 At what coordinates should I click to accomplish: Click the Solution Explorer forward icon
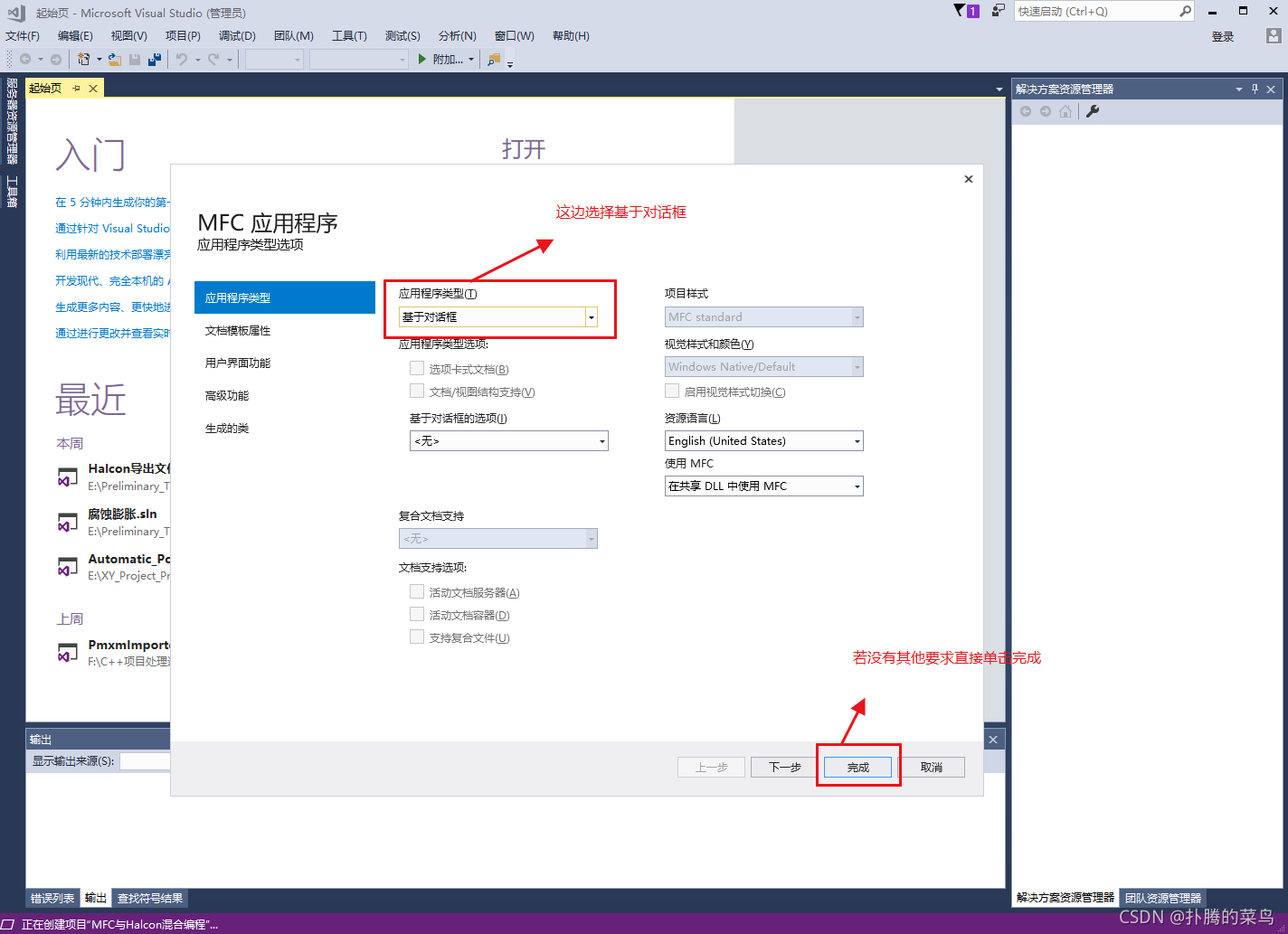click(1046, 111)
